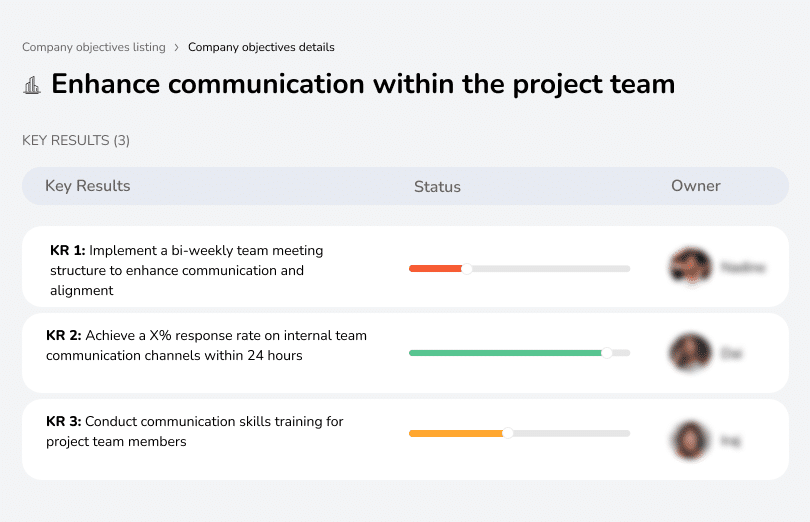Viewport: 810px width, 522px height.
Task: Click the orange KR 3 progress slider handle
Action: 508,433
